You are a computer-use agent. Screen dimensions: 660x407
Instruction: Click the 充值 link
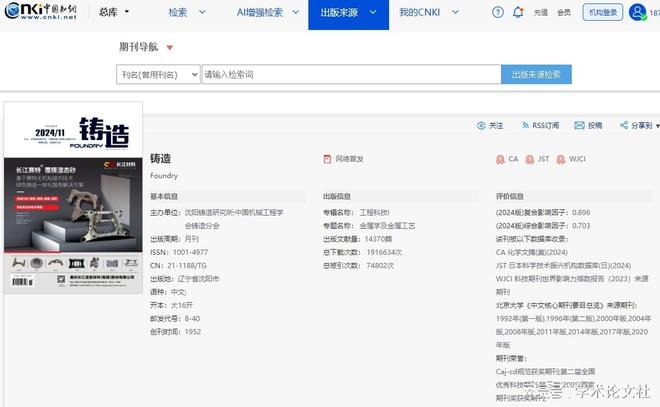click(x=541, y=13)
